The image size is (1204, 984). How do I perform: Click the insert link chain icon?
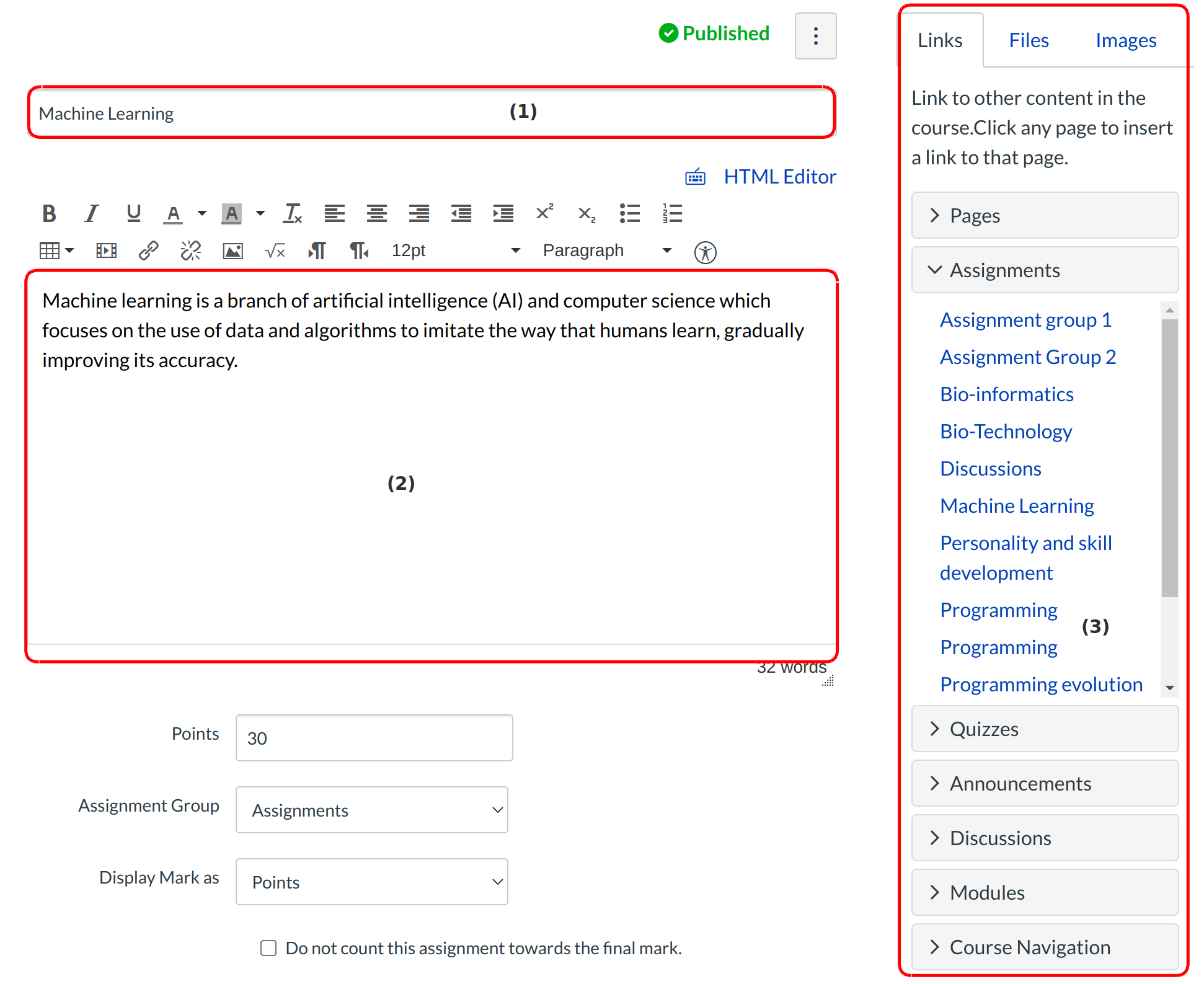148,250
